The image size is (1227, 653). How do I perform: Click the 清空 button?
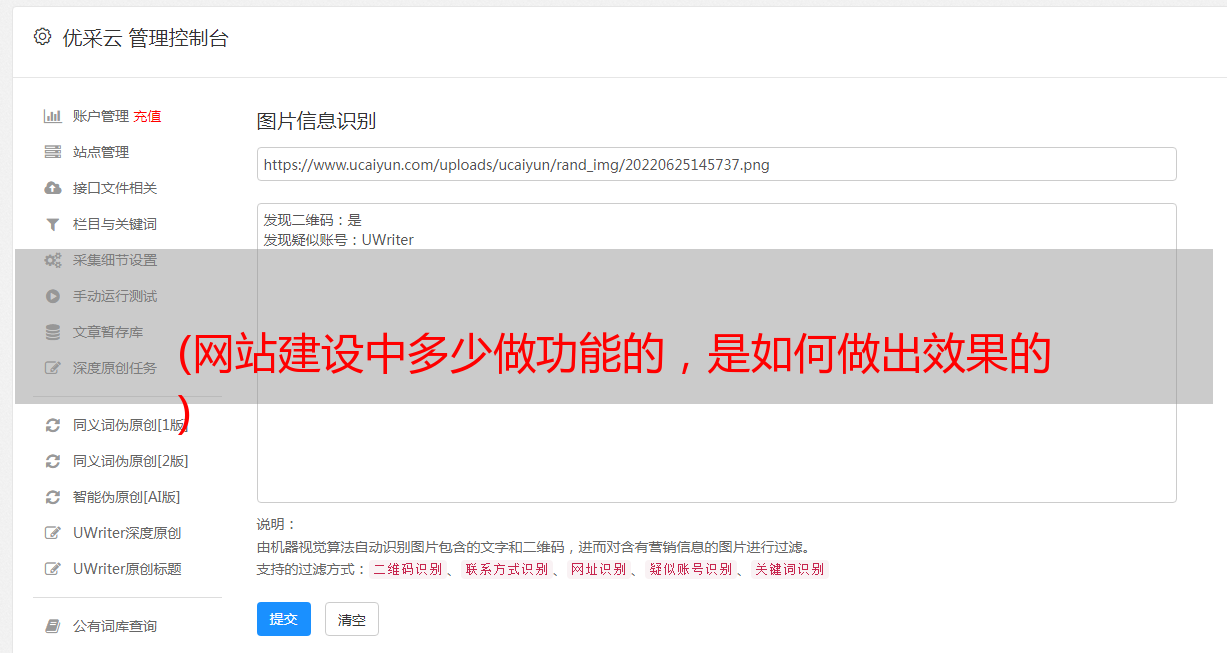pyautogui.click(x=352, y=620)
